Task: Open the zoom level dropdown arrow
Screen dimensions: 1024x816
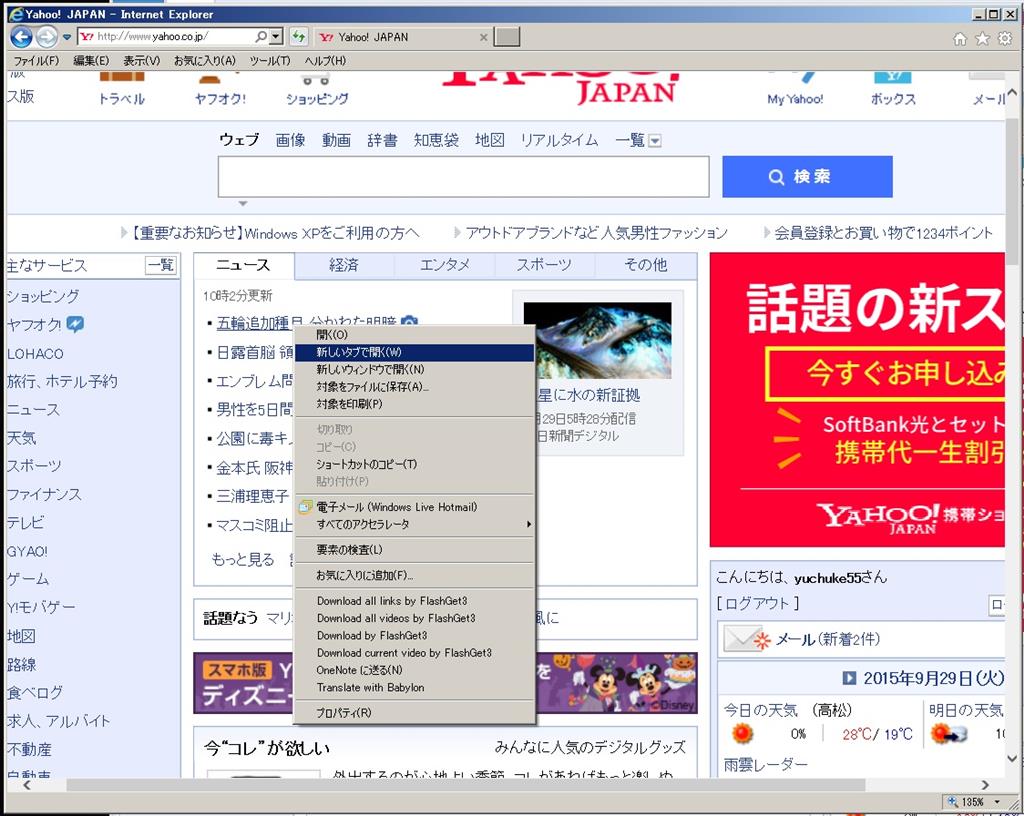Action: click(997, 802)
